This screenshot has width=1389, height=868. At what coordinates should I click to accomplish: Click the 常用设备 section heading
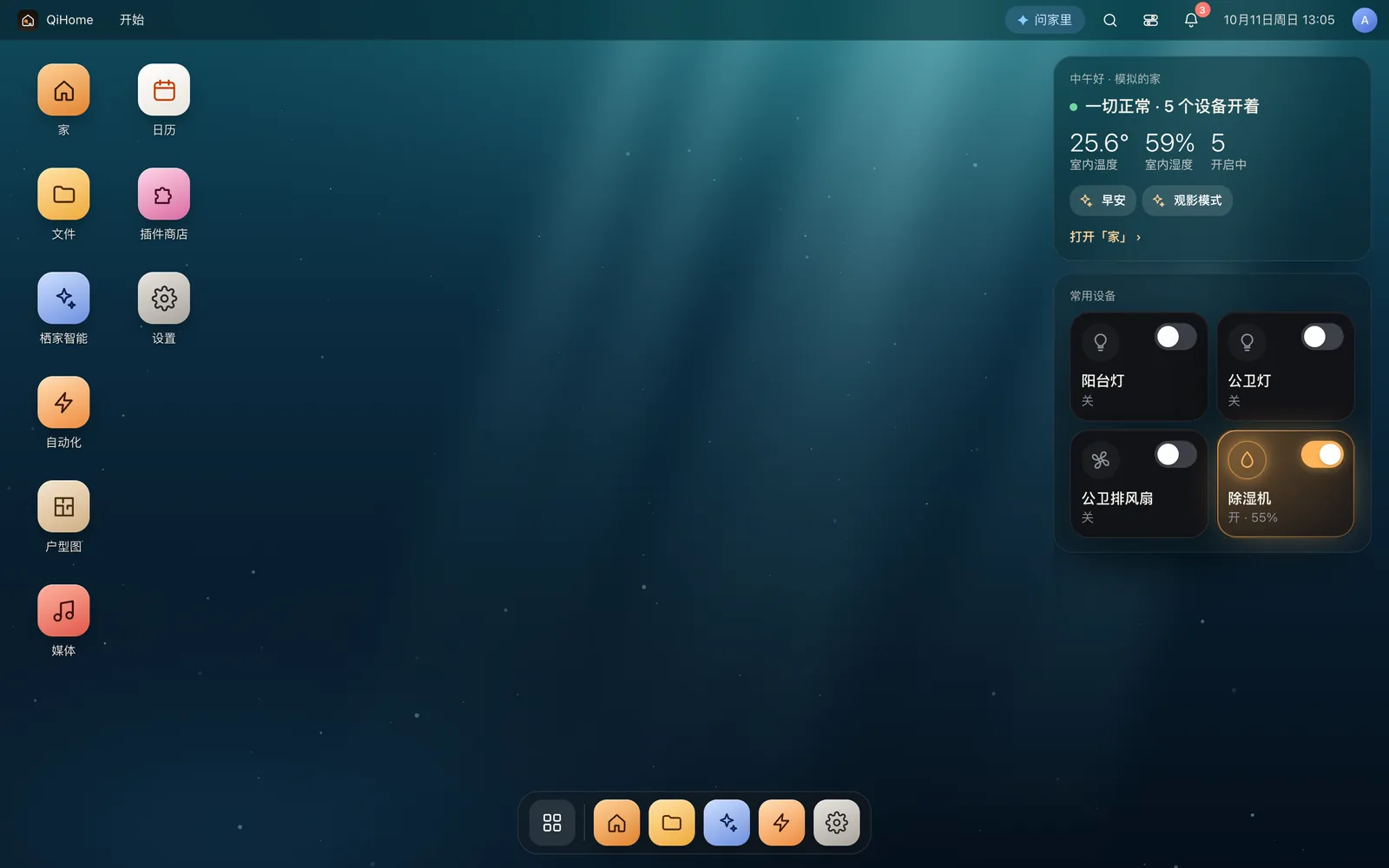tap(1092, 296)
